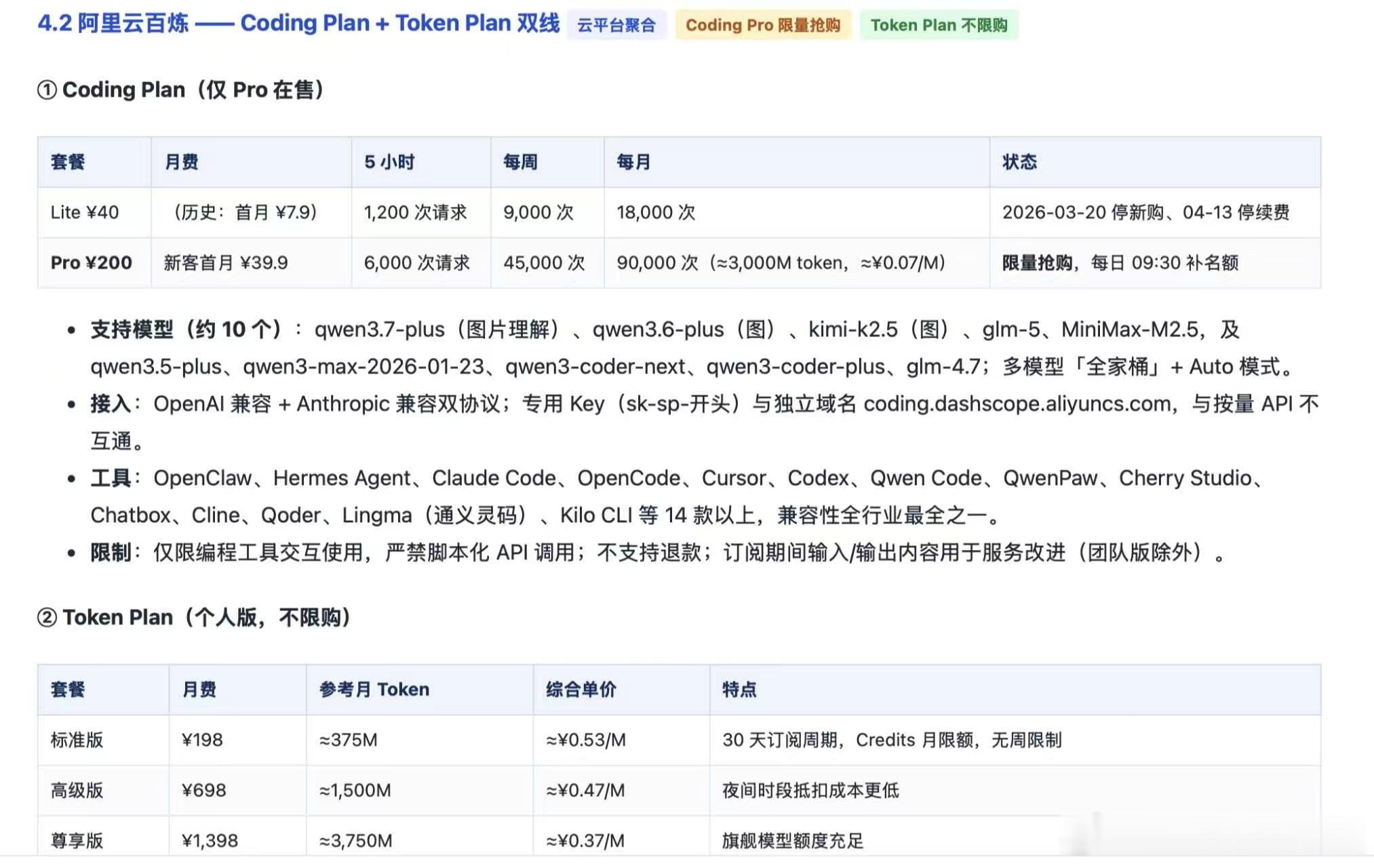Image resolution: width=1374 pixels, height=868 pixels.
Task: Click the qwen3-max-2026-01-23 model name
Action: point(364,367)
